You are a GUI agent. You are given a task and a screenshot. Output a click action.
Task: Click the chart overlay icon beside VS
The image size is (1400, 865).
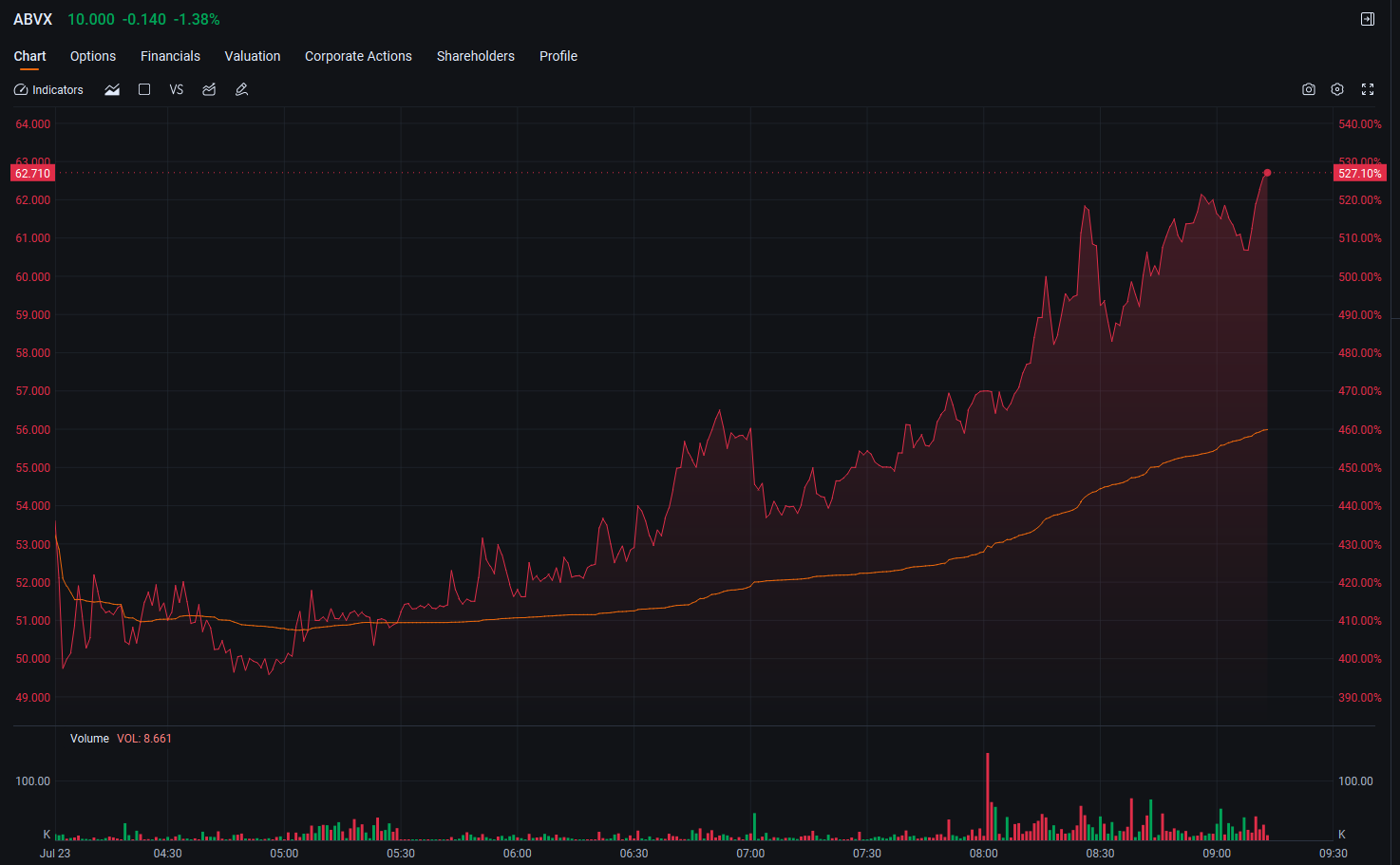[209, 89]
